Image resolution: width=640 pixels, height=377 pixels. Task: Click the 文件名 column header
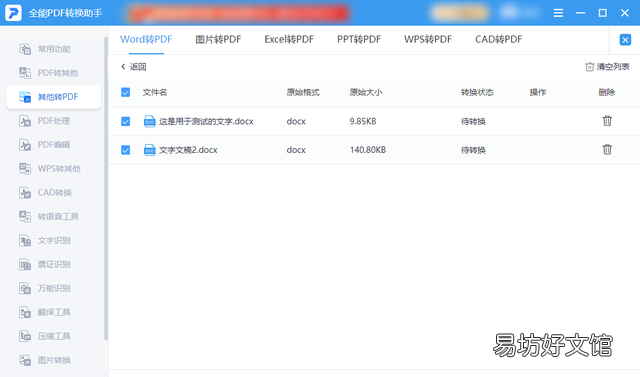tap(155, 92)
